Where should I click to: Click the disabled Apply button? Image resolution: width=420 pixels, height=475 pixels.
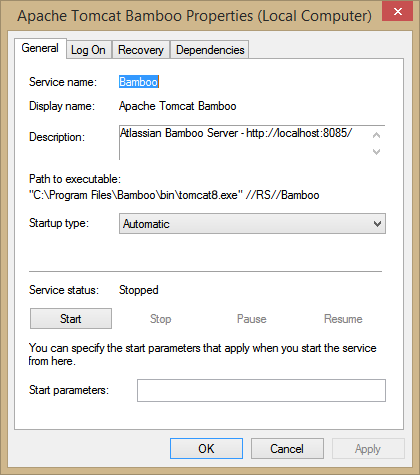click(x=368, y=449)
